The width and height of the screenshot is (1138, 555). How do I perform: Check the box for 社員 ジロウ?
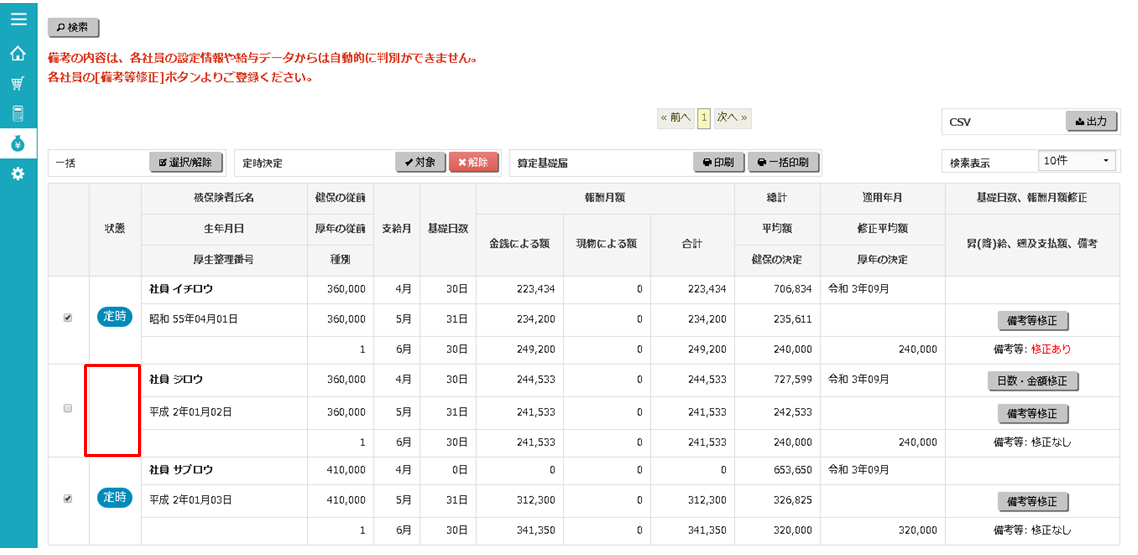(68, 408)
